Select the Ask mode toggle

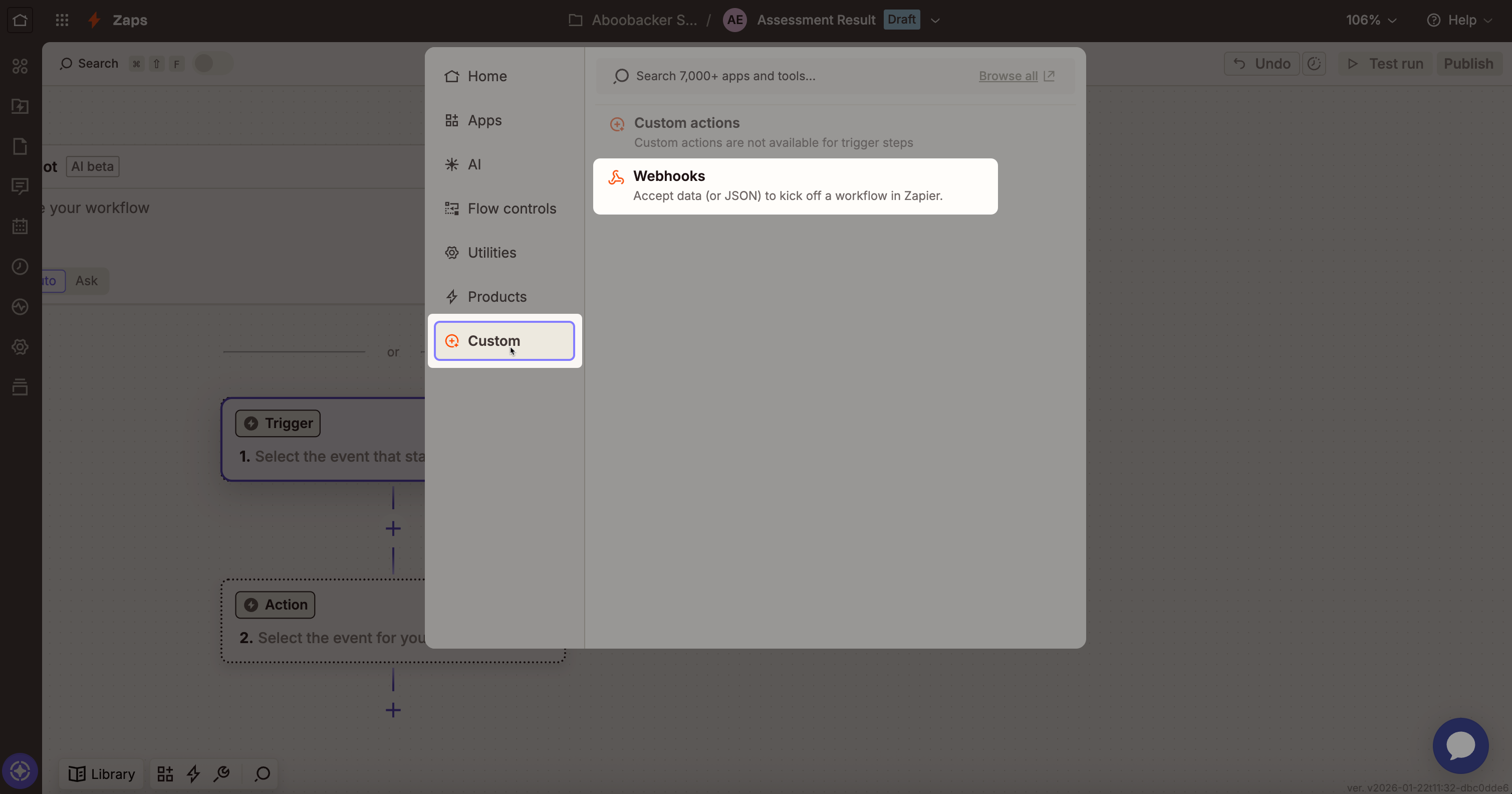click(86, 281)
